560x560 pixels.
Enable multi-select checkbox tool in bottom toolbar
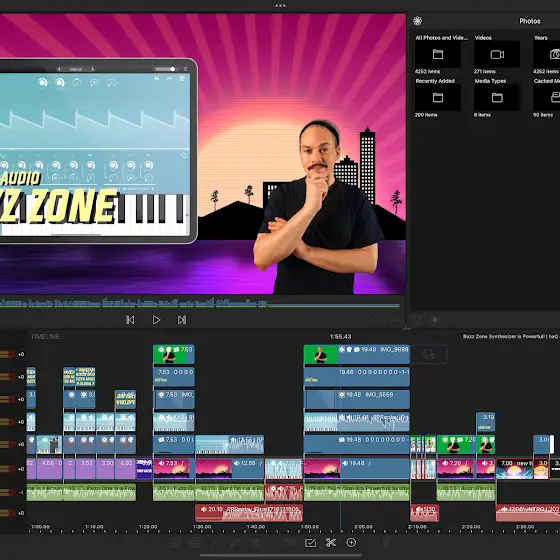[x=311, y=543]
